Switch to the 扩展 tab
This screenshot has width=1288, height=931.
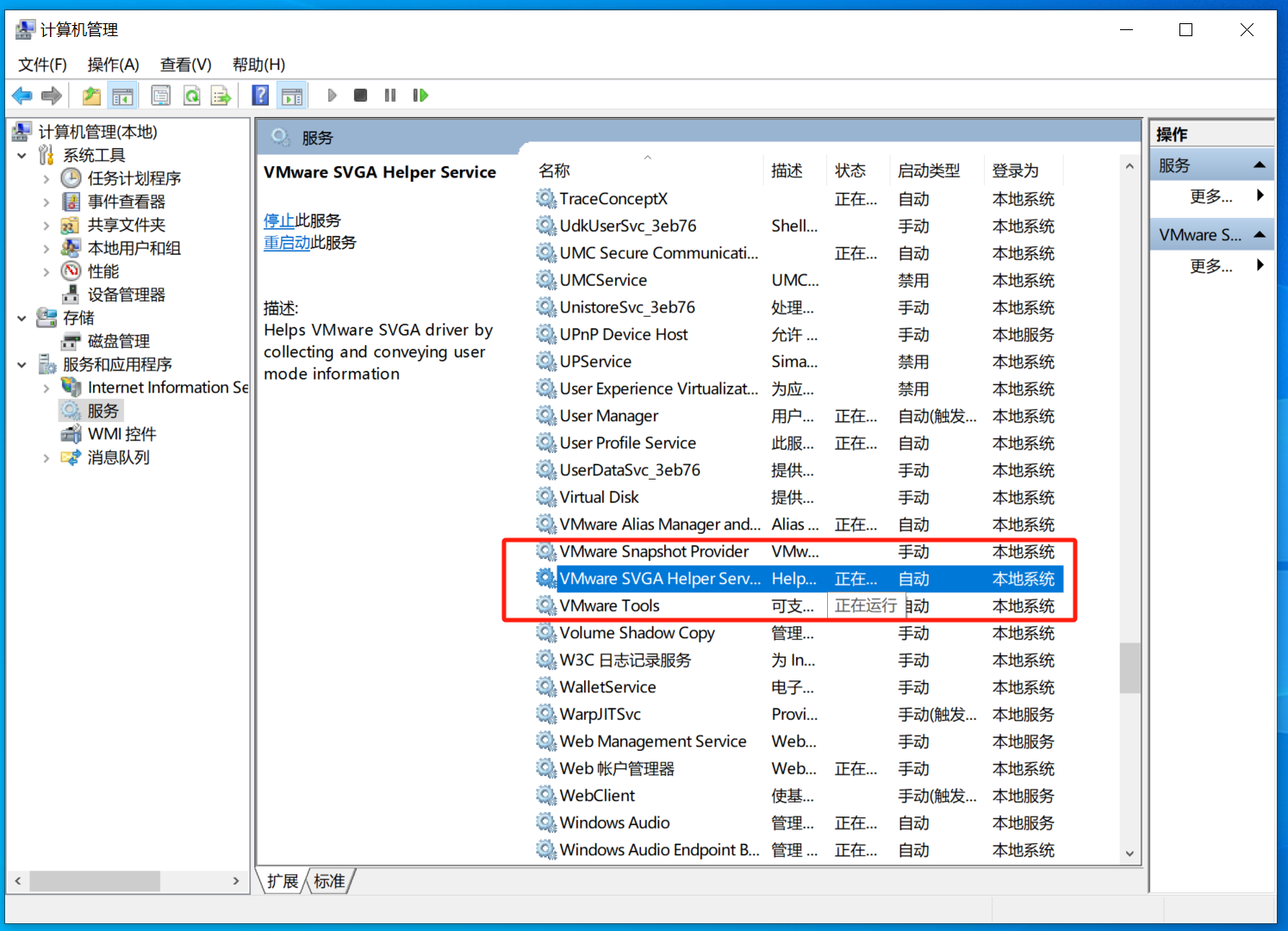[x=282, y=881]
